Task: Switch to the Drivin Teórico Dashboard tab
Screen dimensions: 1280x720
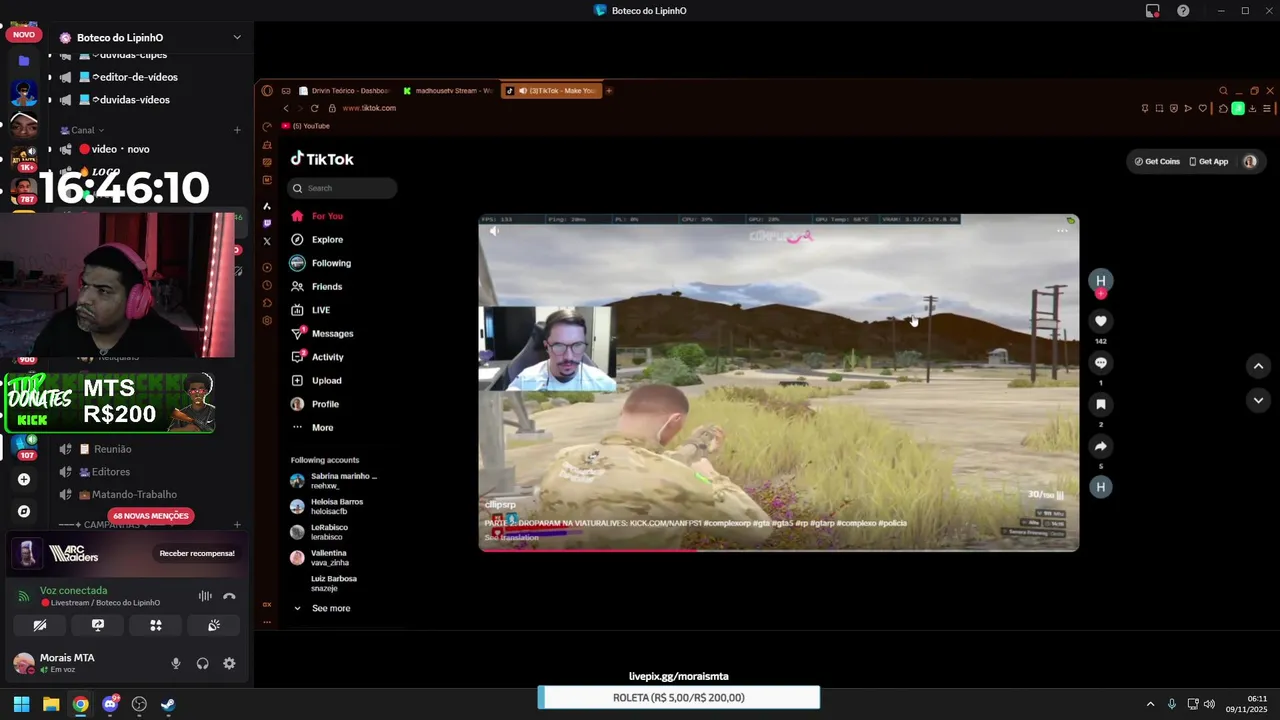Action: pyautogui.click(x=344, y=91)
